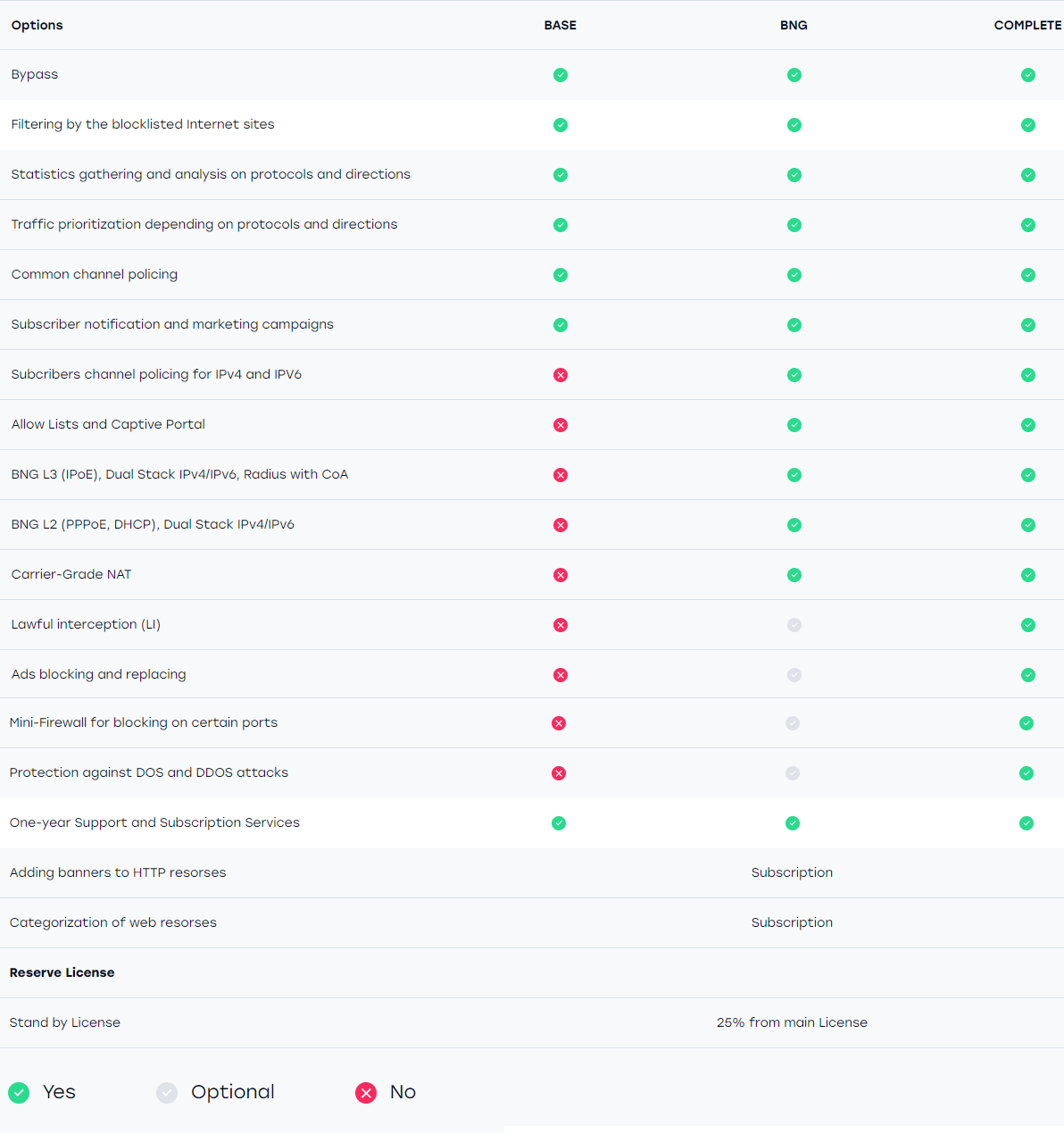Click the gray Optional legend icon
Image resolution: width=1064 pixels, height=1134 pixels.
point(167,1093)
